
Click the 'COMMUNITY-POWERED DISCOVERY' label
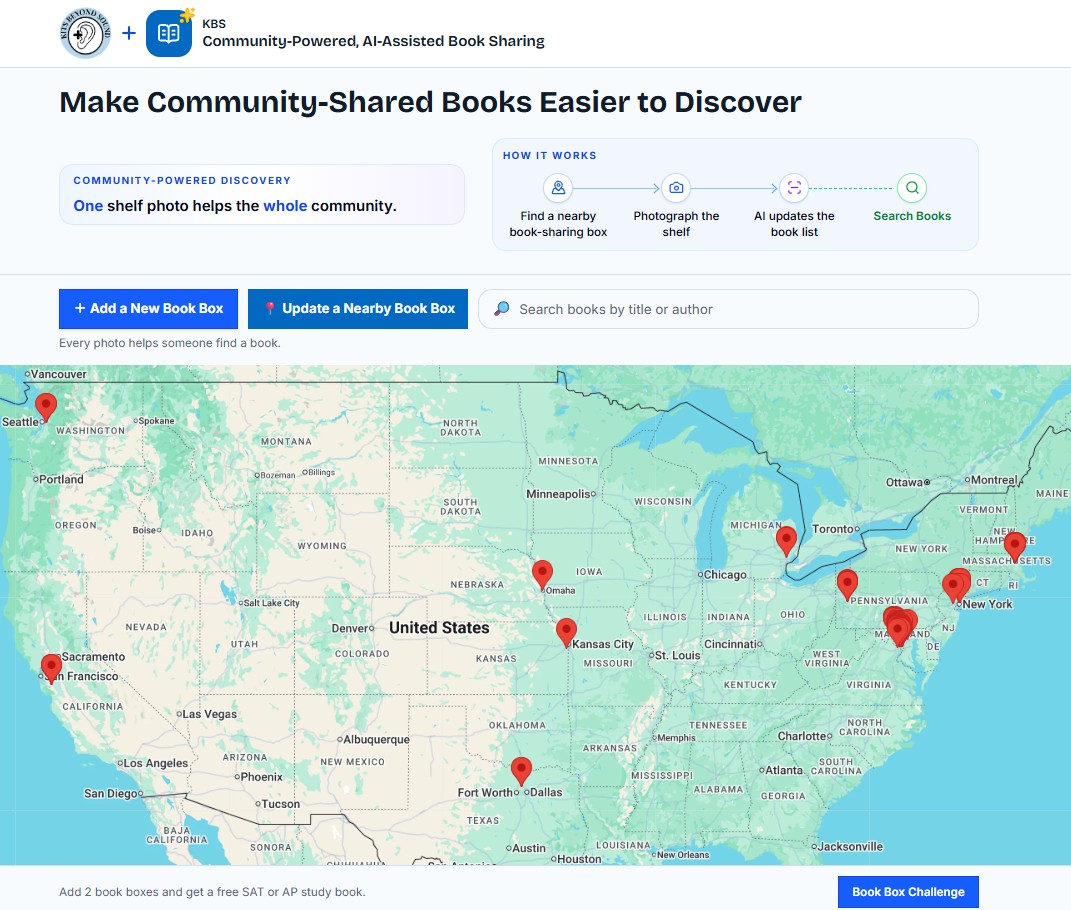[x=182, y=180]
